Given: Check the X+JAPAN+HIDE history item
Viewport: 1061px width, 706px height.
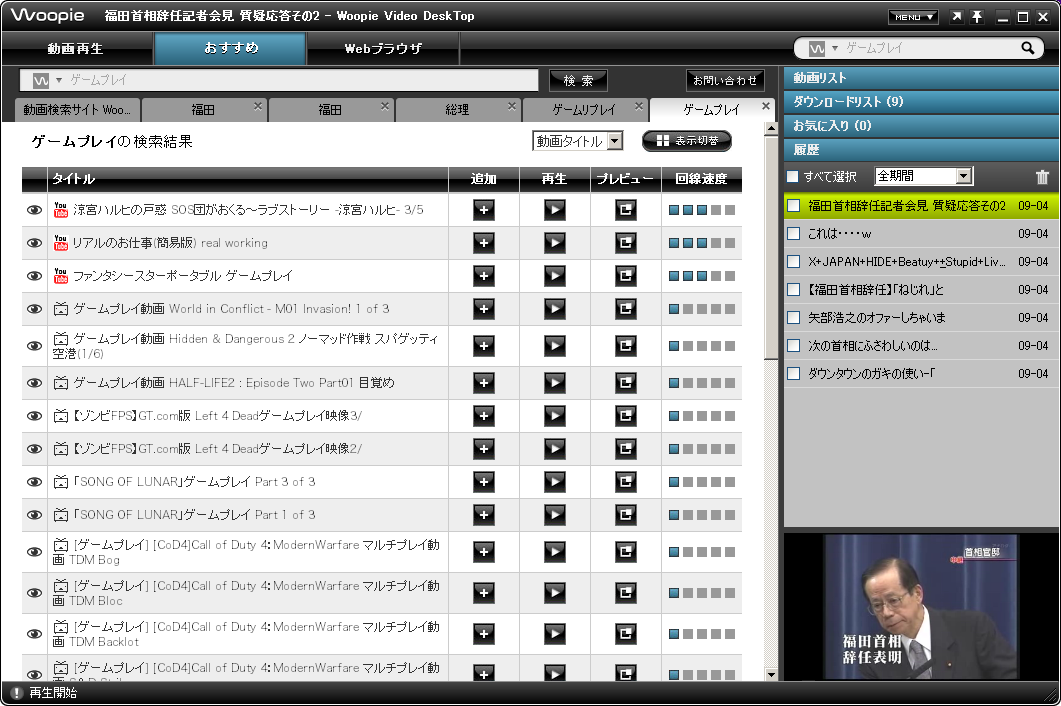Looking at the screenshot, I should [x=794, y=261].
